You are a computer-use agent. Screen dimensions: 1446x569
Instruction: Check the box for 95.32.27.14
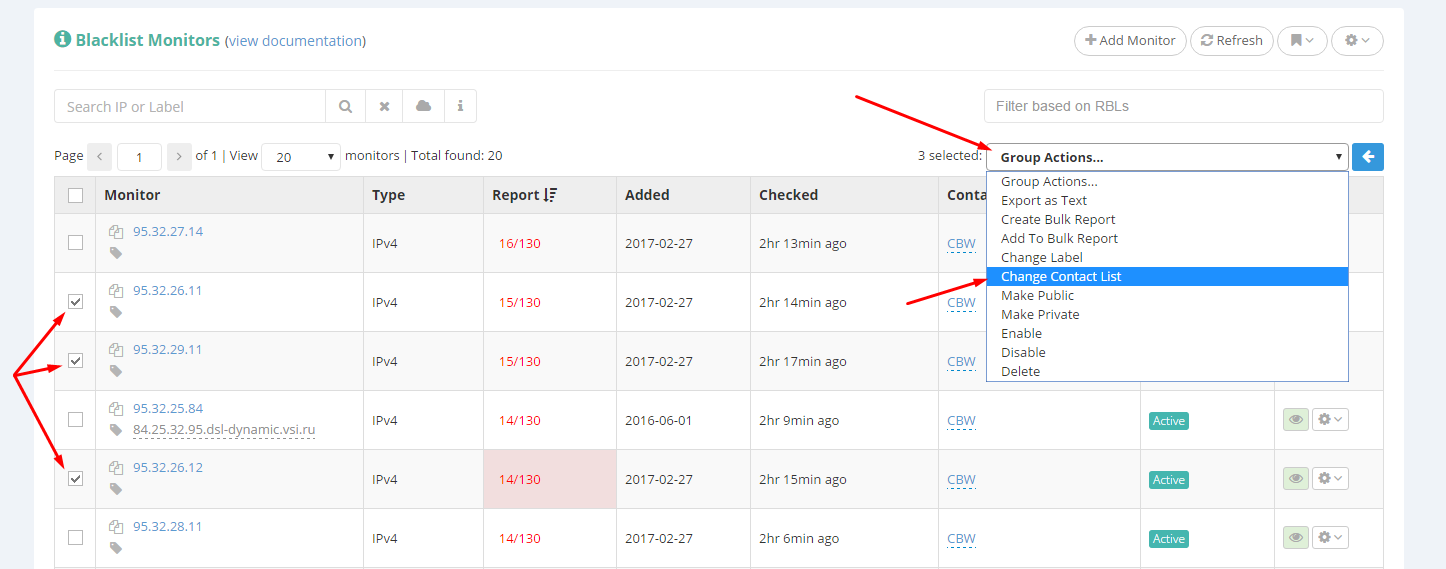click(75, 242)
